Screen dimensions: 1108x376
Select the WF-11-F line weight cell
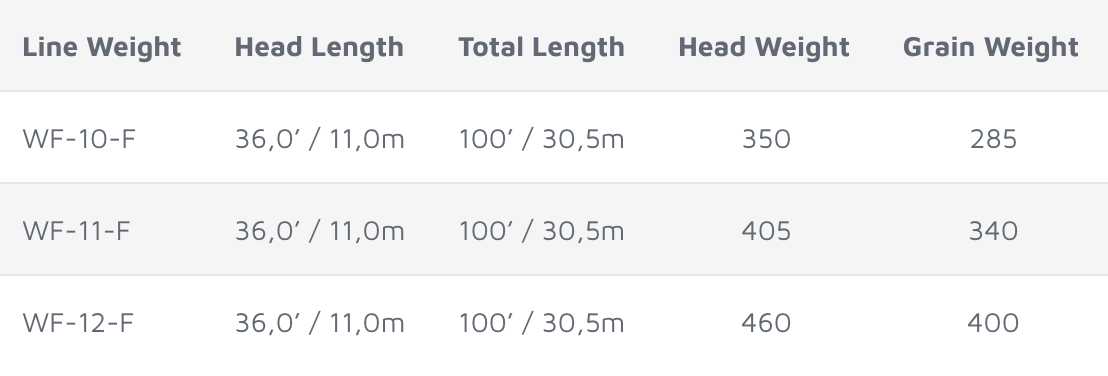(x=76, y=231)
